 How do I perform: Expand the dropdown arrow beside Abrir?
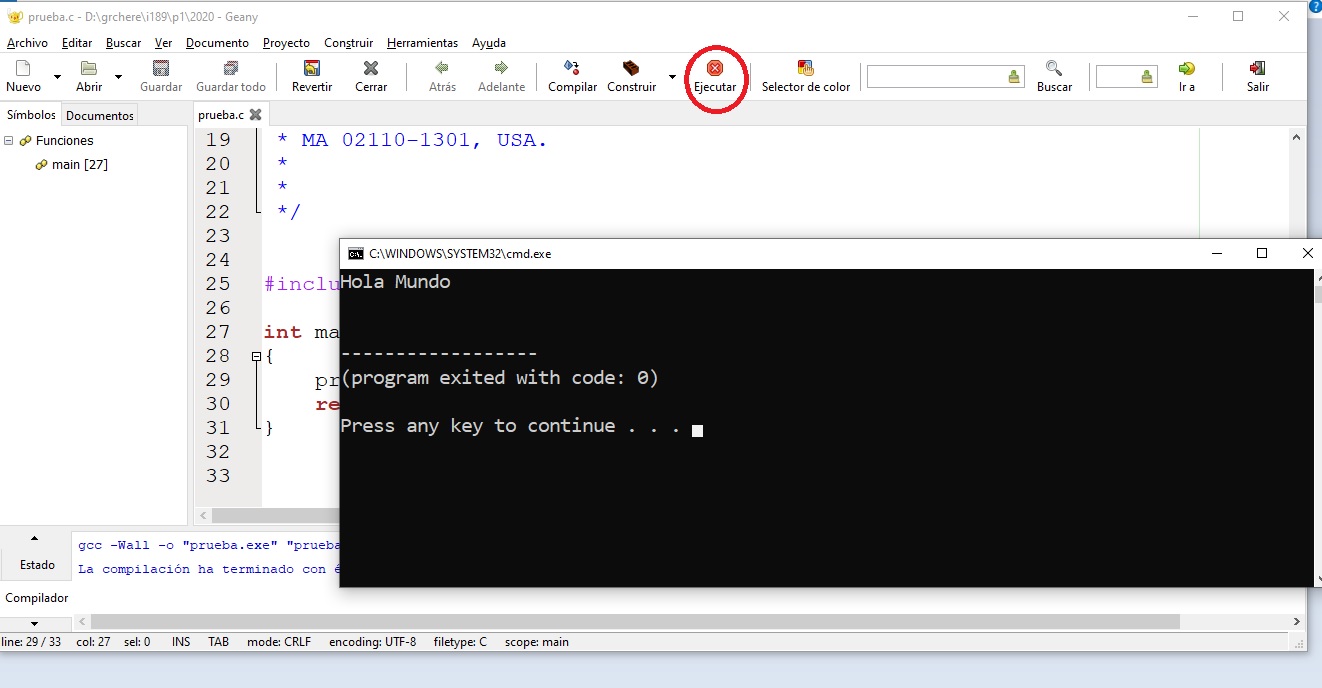point(118,77)
